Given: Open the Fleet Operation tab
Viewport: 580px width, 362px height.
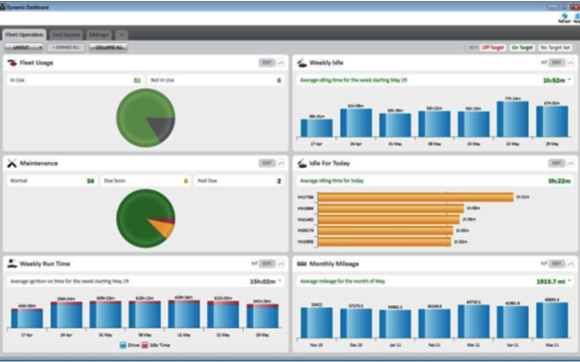Looking at the screenshot, I should (x=24, y=35).
